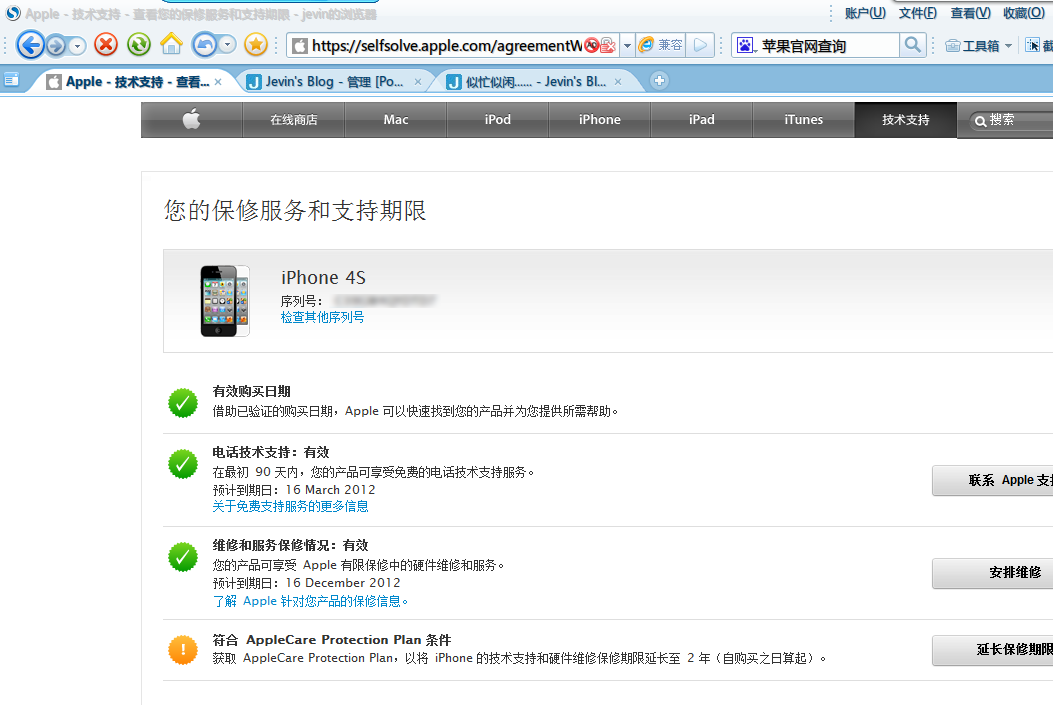Click the go arrow next to the compatibility button
Viewport: 1053px width, 705px height.
tap(700, 45)
